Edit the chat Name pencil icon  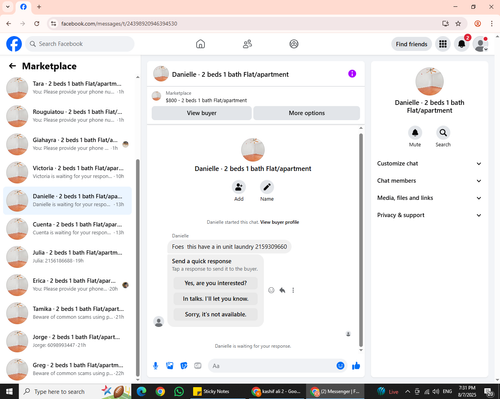pos(267,187)
